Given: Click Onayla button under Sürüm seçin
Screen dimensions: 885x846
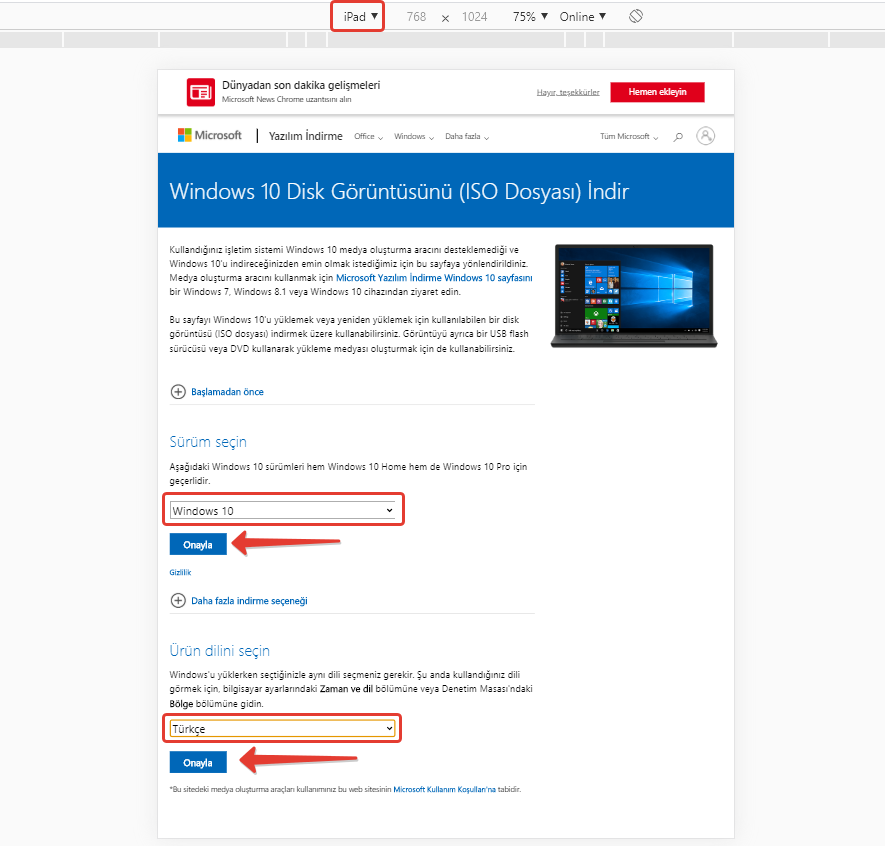Looking at the screenshot, I should click(x=198, y=545).
